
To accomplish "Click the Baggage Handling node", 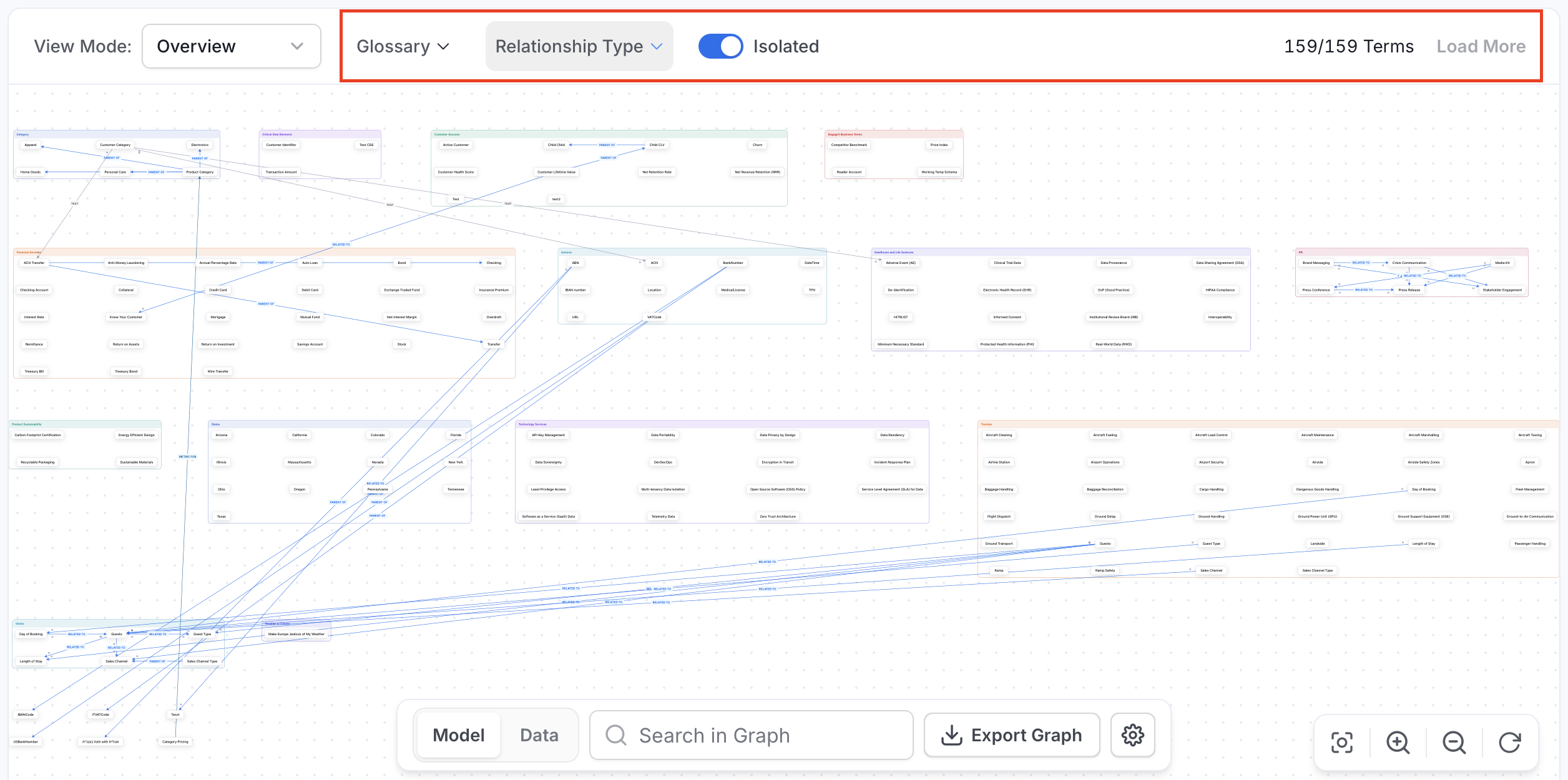I will [999, 489].
